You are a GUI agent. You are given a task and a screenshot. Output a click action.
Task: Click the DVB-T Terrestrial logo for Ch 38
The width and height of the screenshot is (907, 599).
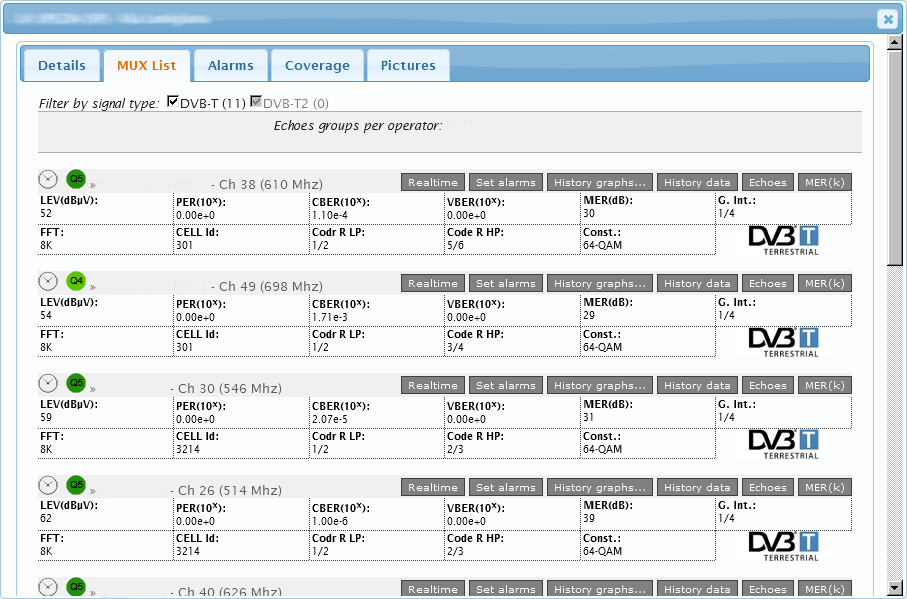click(x=784, y=240)
